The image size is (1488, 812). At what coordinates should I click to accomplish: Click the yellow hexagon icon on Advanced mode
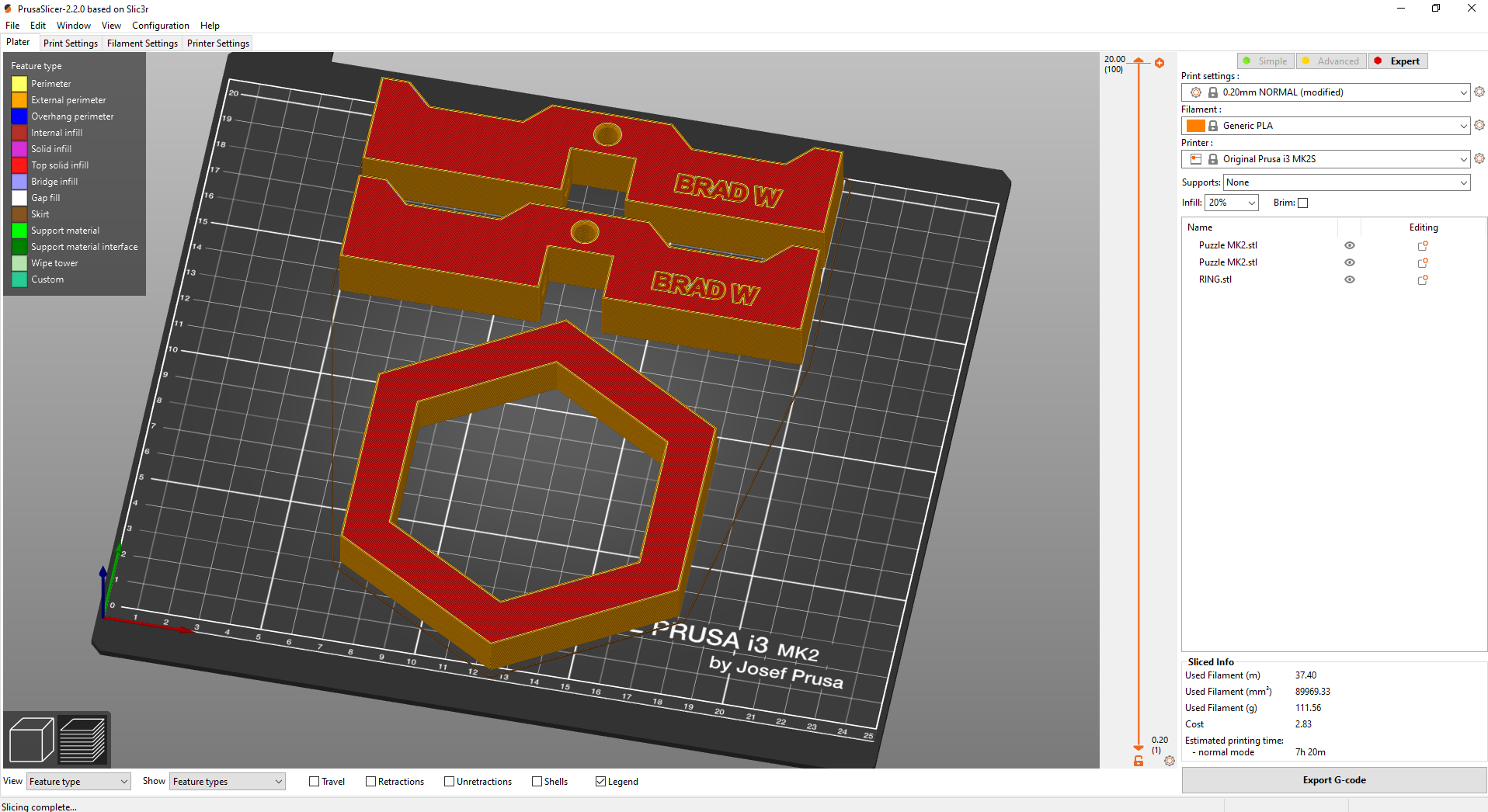[x=1305, y=61]
